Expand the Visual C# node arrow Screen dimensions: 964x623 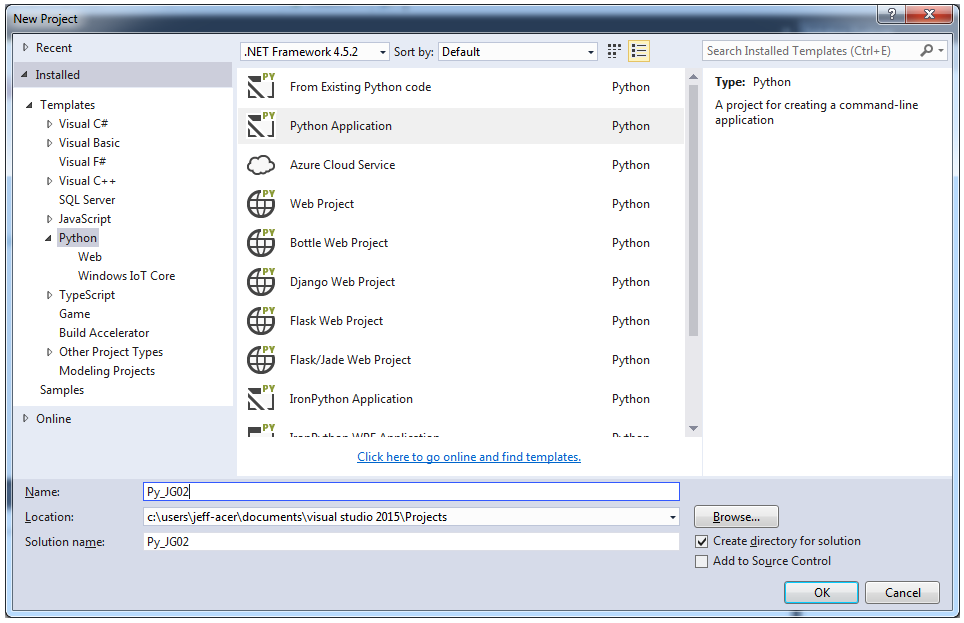49,124
